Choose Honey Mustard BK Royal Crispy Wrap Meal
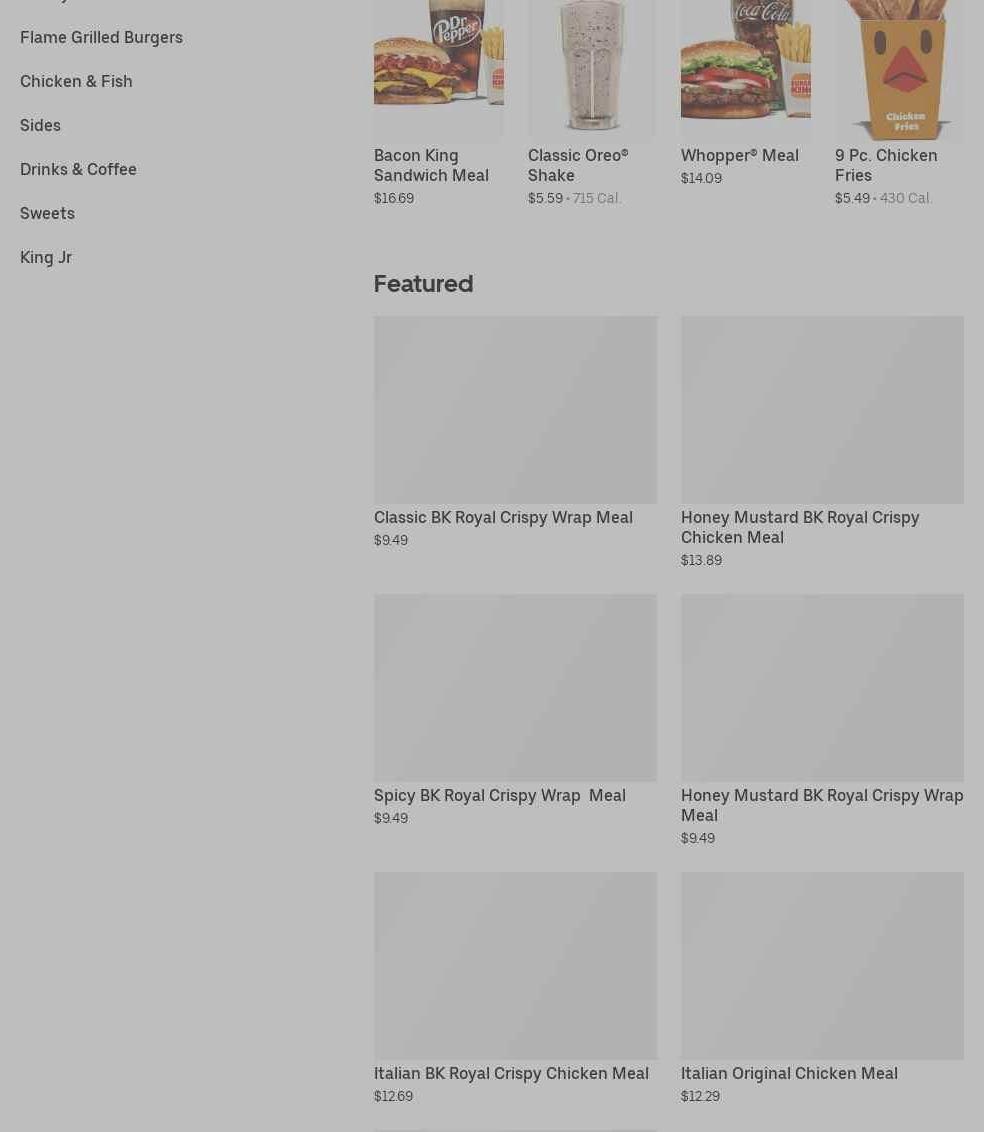Screen dimensions: 984x1132 point(822,720)
